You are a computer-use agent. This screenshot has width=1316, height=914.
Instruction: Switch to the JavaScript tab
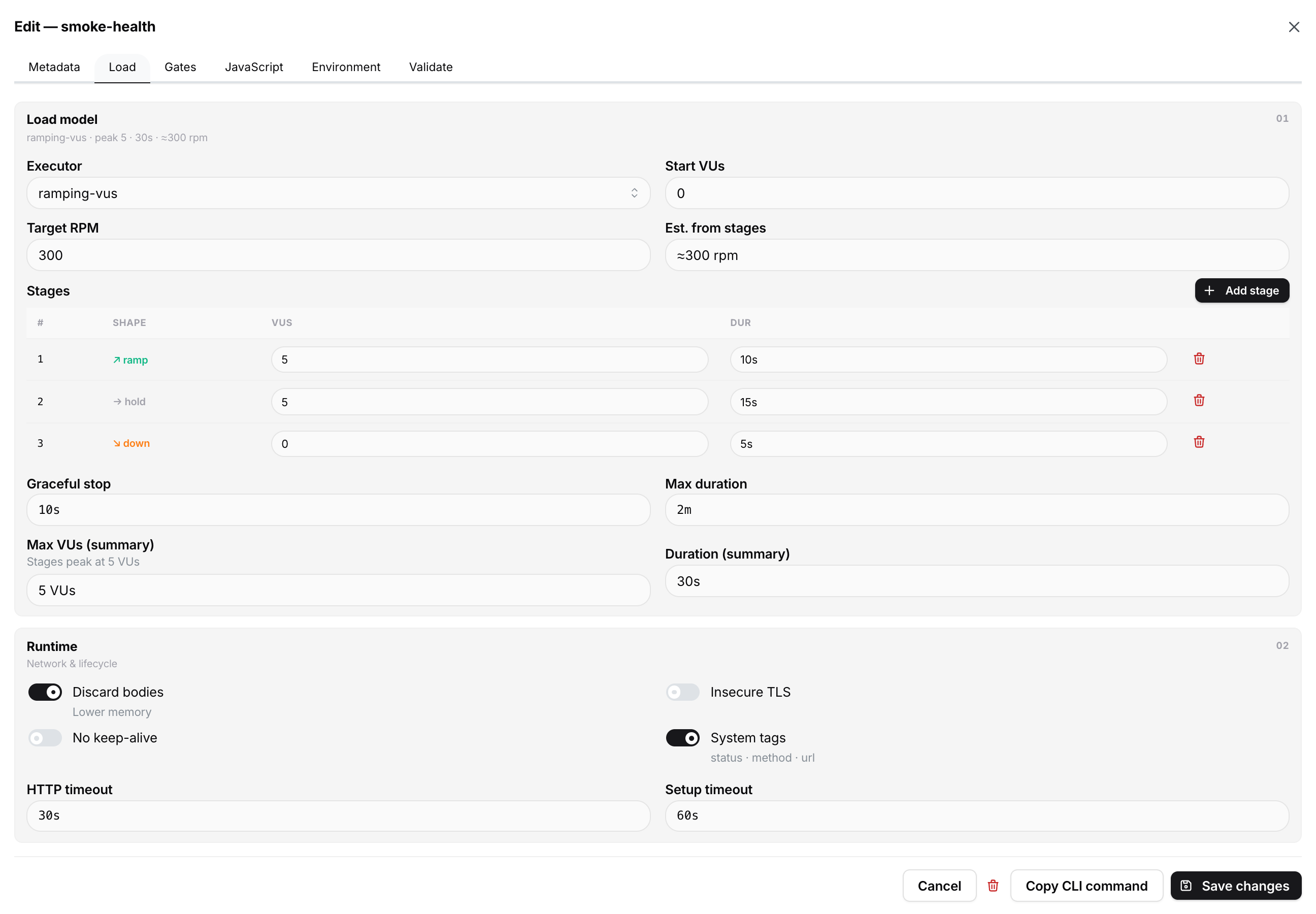(254, 67)
